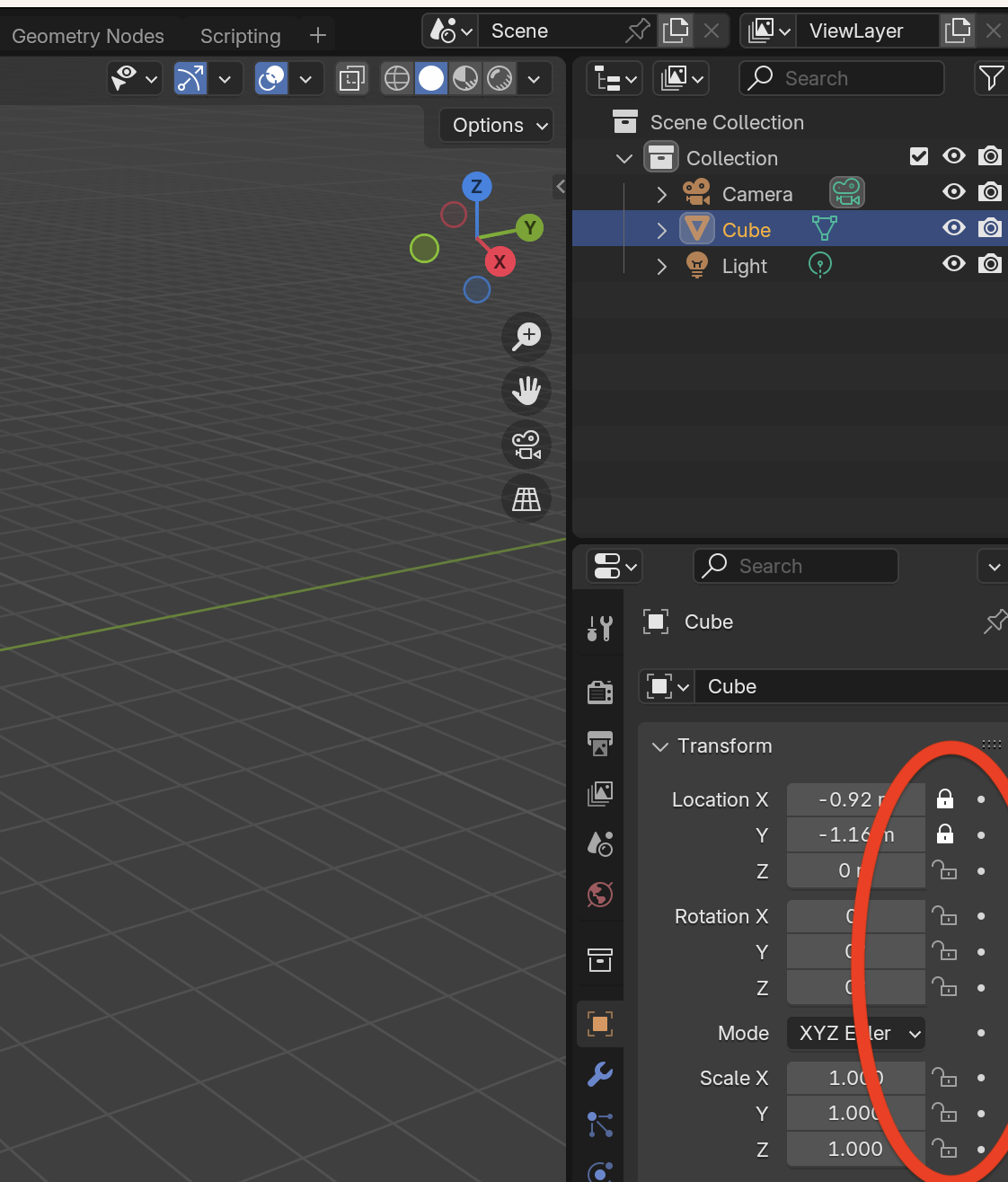This screenshot has height=1182, width=1008.
Task: Switch to the Scripting workspace tab
Action: 241,36
